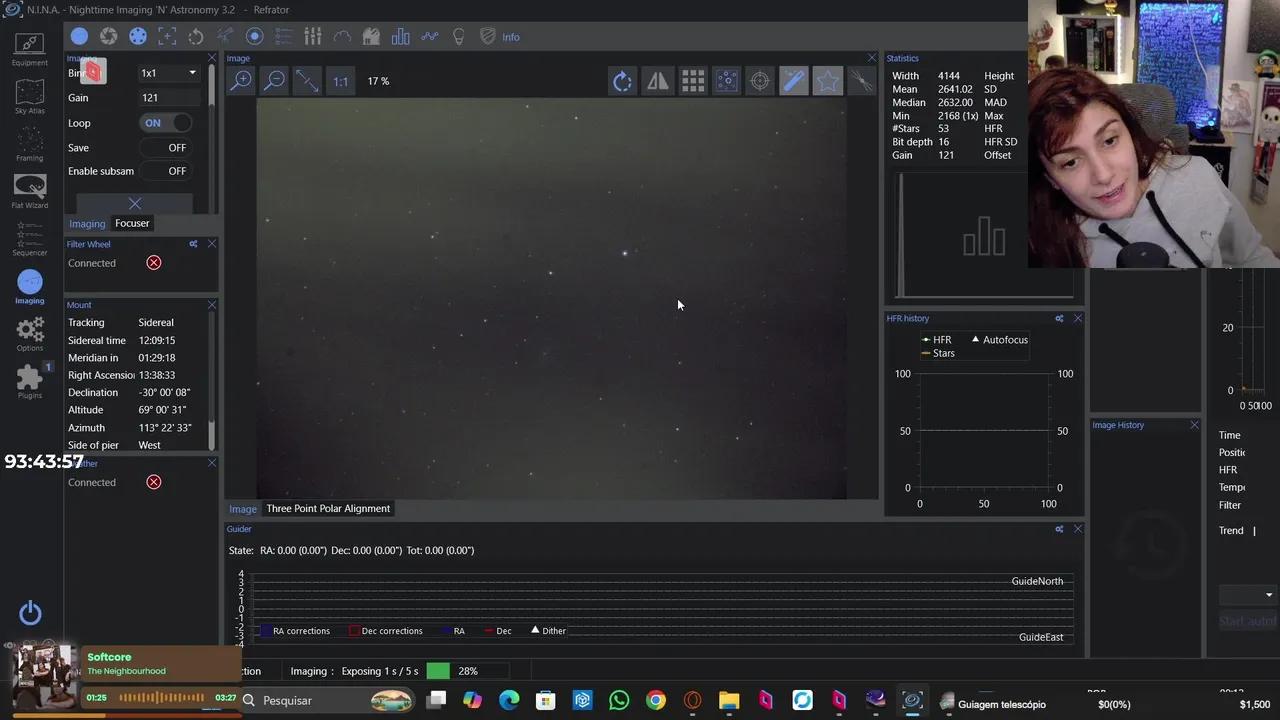Zoom in on the image

(241, 81)
